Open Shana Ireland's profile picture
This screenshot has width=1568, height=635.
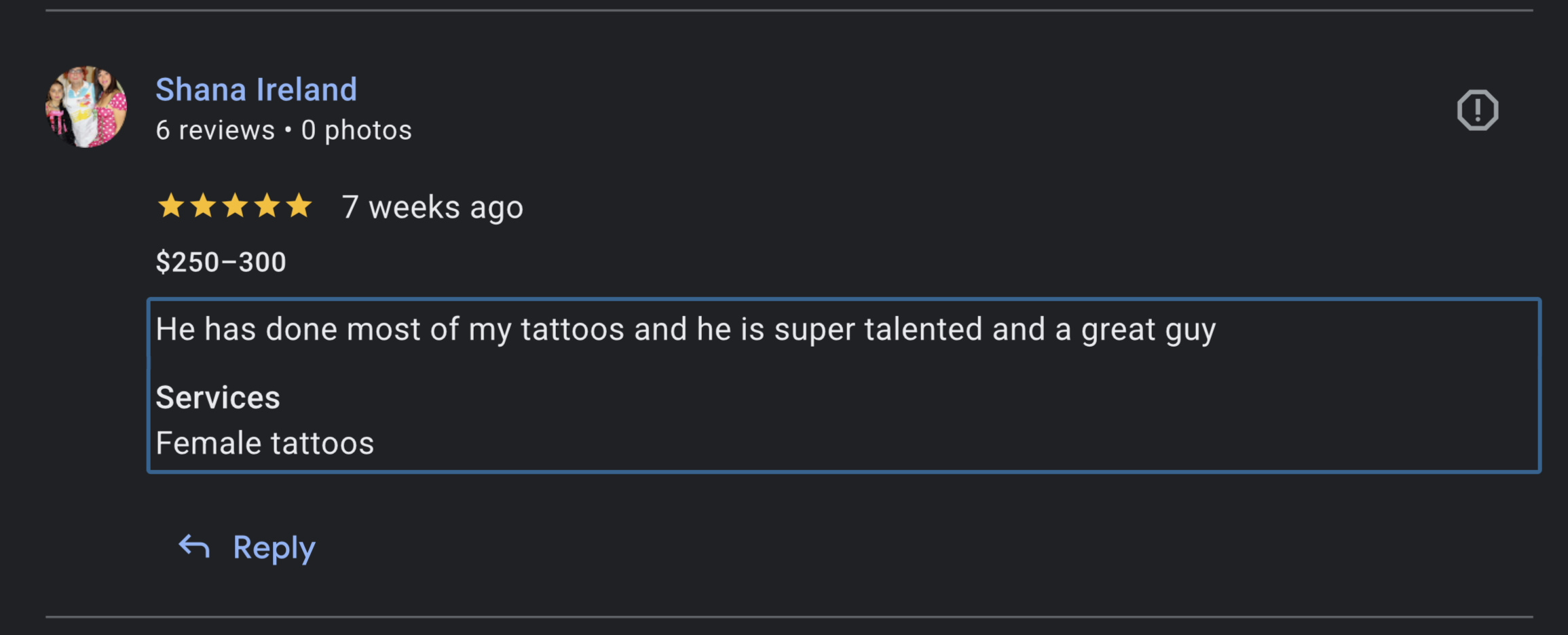pyautogui.click(x=86, y=107)
